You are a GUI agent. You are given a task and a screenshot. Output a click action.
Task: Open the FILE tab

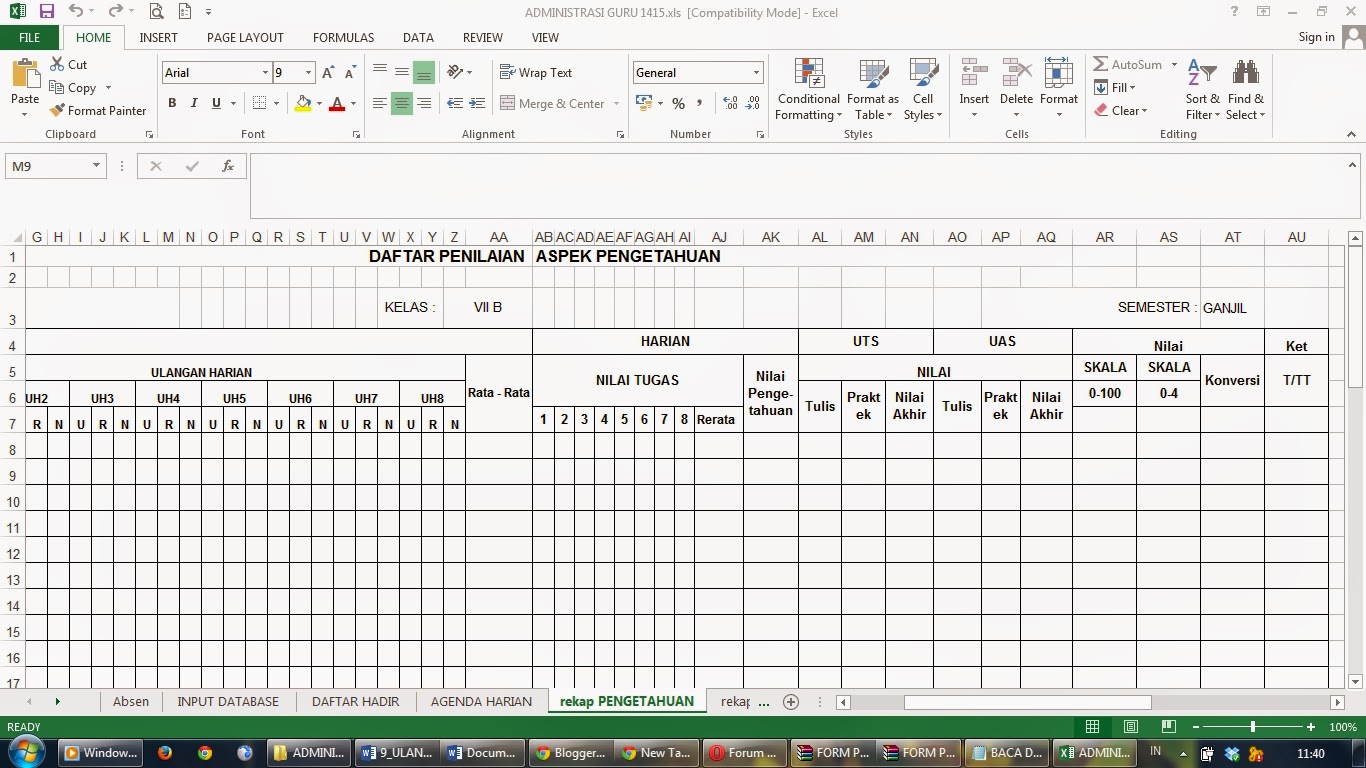(x=30, y=38)
